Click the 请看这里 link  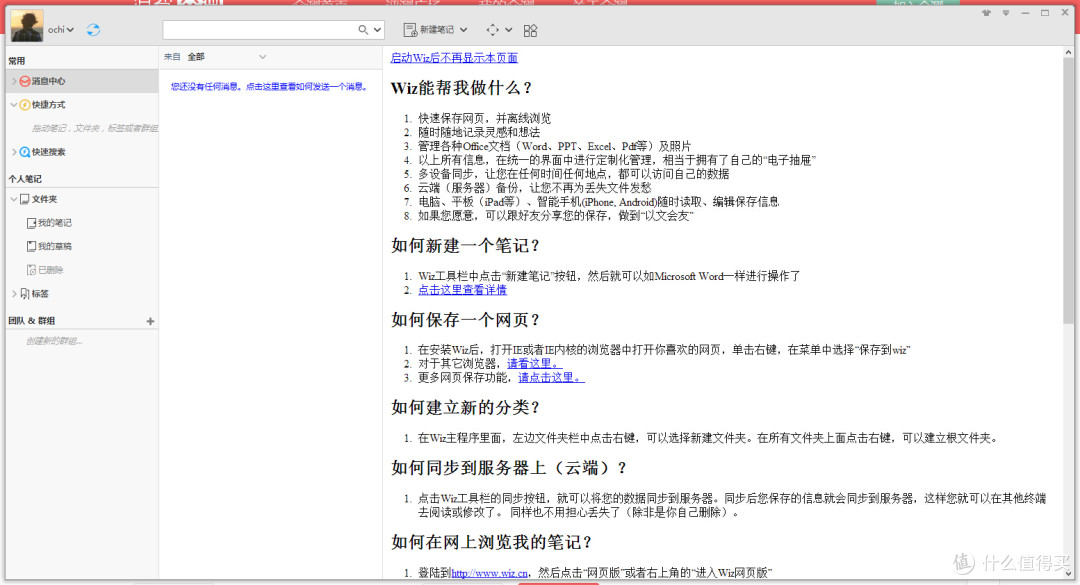point(534,363)
